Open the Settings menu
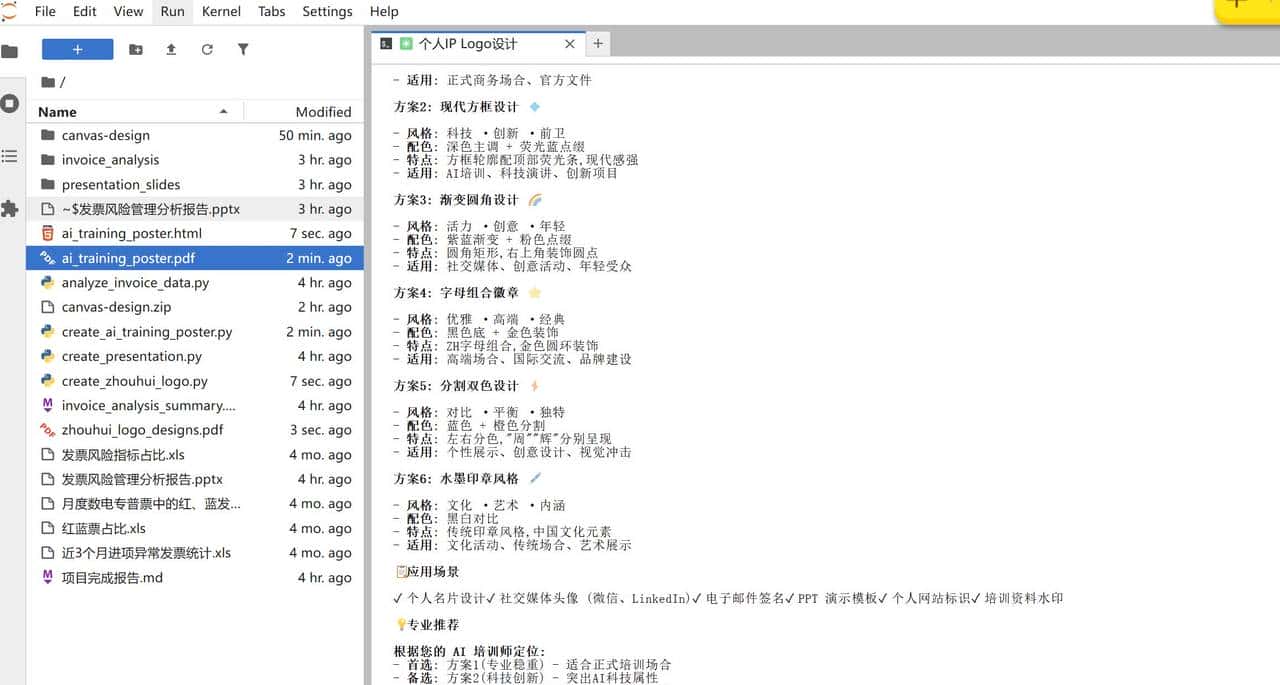 point(327,11)
